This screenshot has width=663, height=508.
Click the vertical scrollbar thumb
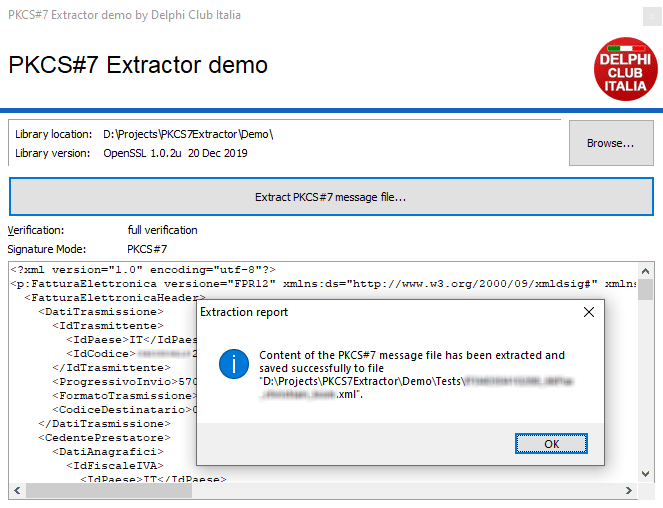(645, 290)
